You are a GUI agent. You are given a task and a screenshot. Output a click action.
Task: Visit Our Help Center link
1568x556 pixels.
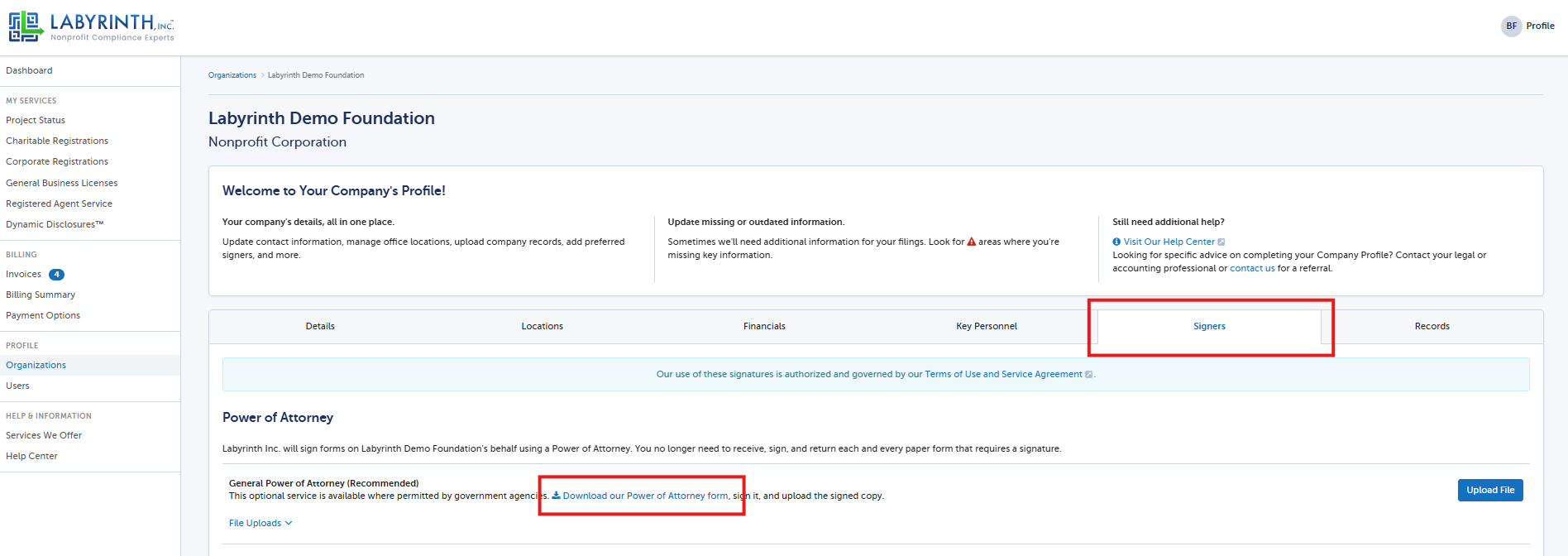(1169, 242)
